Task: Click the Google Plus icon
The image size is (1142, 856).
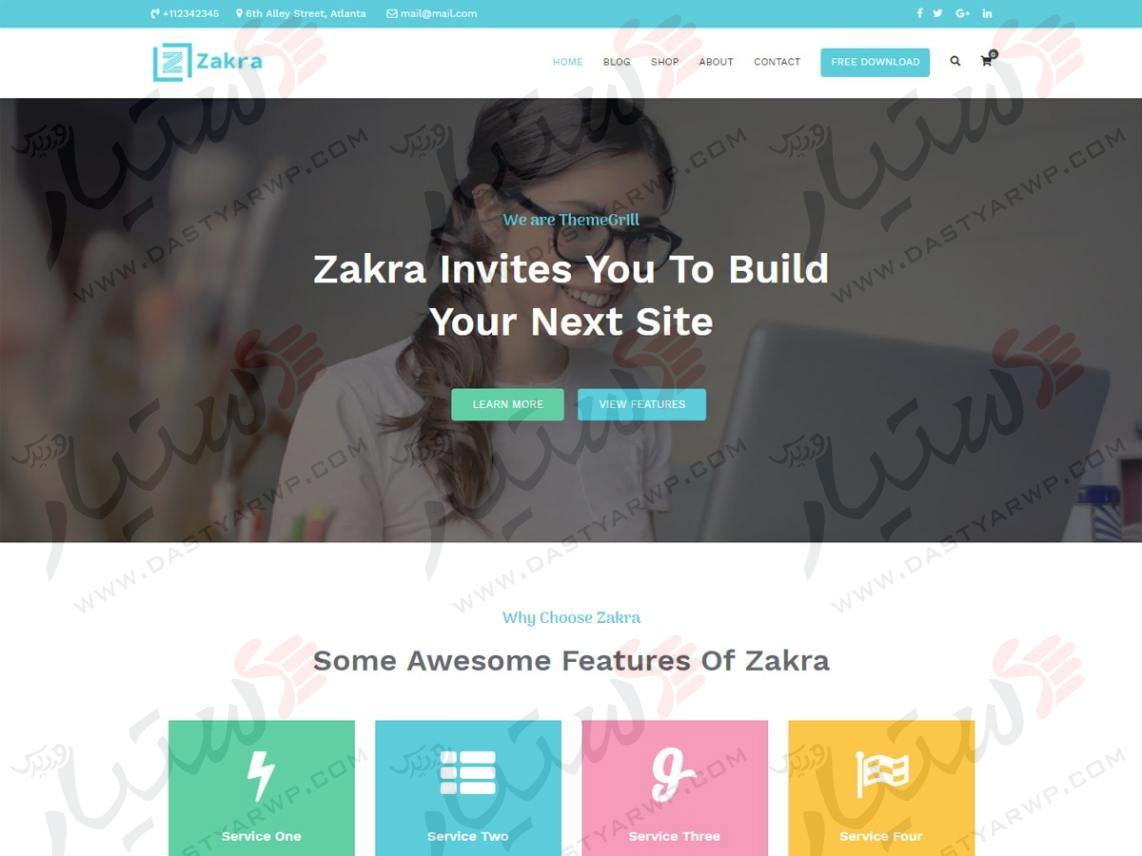Action: [x=962, y=13]
